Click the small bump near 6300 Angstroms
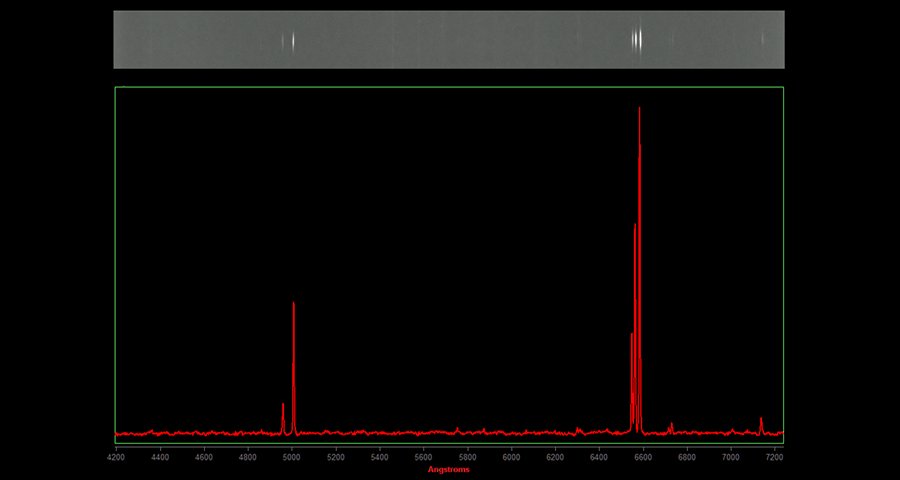 coord(578,429)
